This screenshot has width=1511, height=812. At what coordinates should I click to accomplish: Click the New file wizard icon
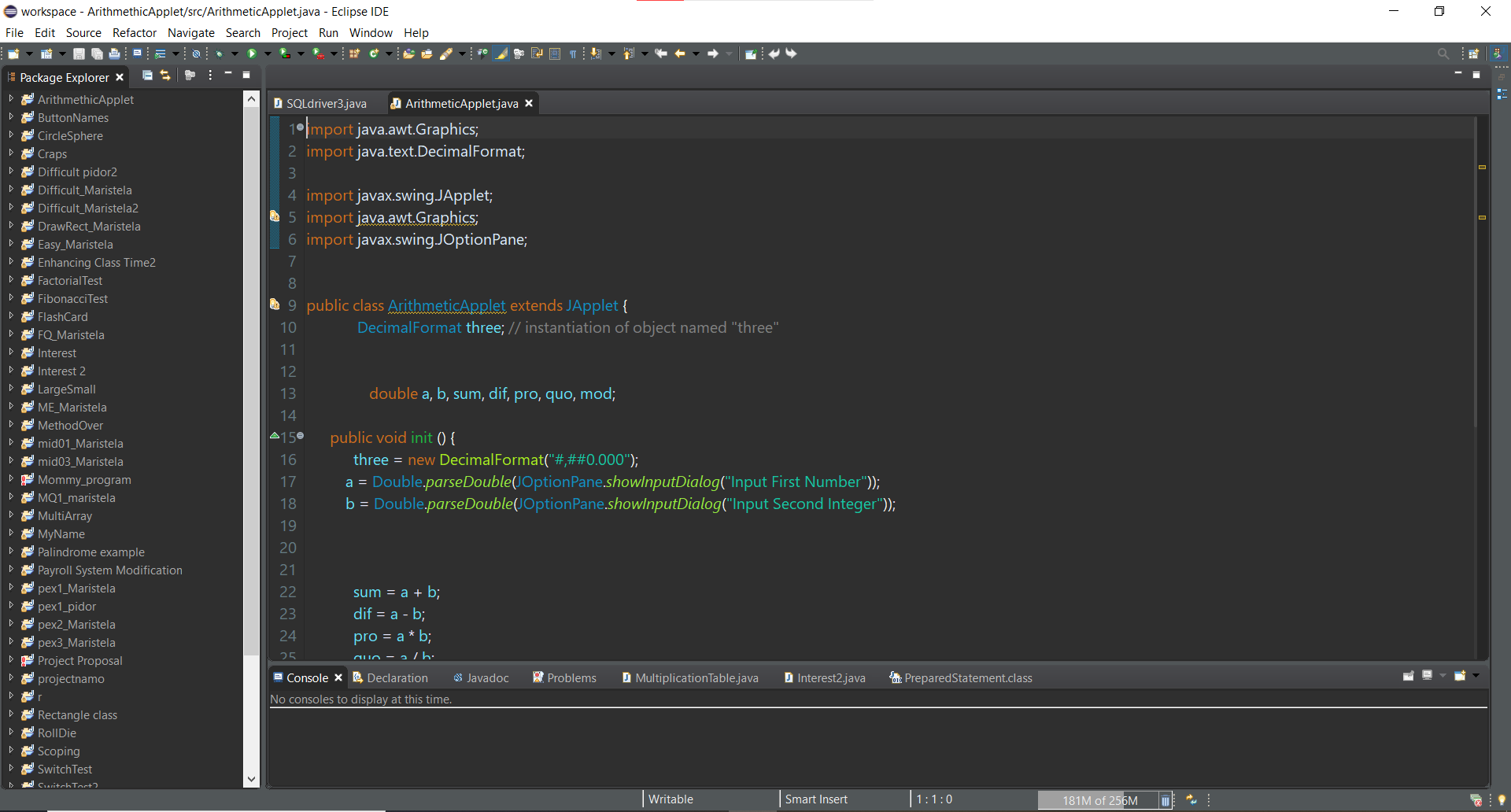click(13, 54)
